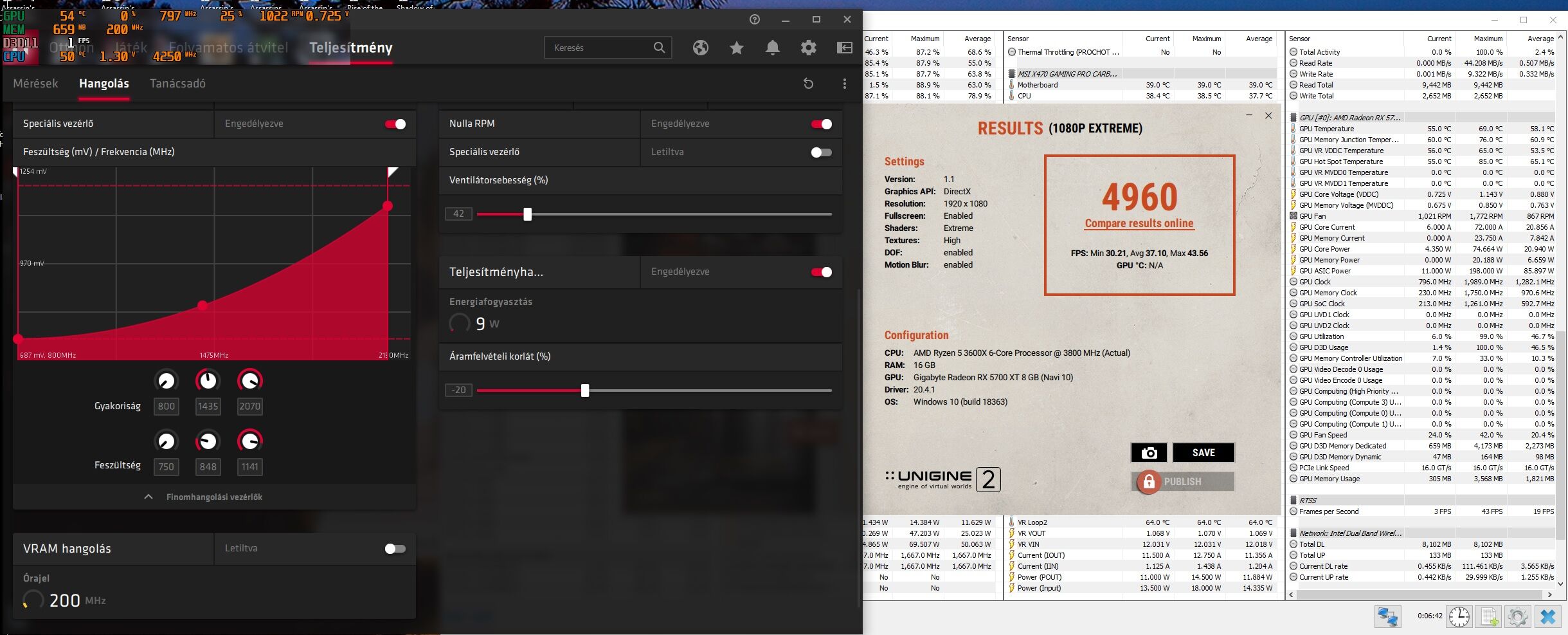Click the GPU Fan row icon

1293,216
